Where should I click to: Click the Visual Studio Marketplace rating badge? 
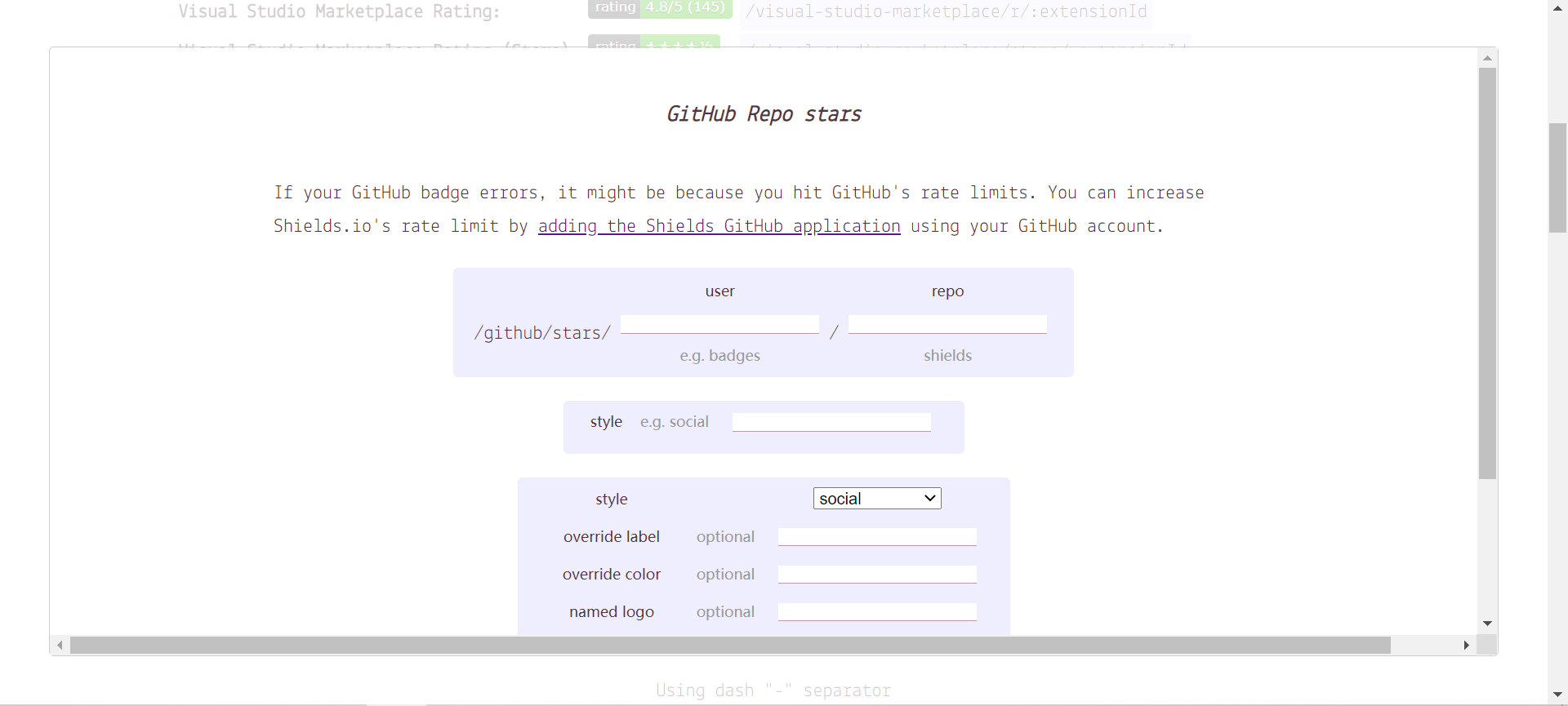(x=660, y=8)
